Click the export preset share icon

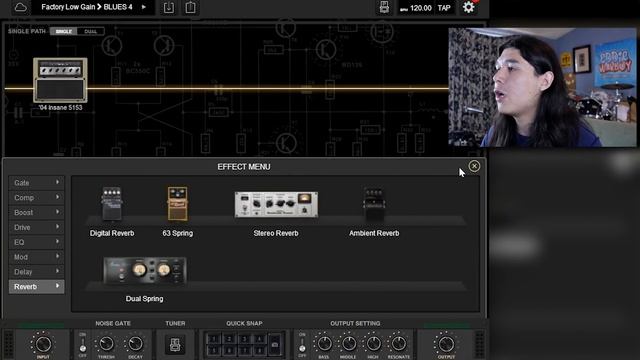point(190,7)
